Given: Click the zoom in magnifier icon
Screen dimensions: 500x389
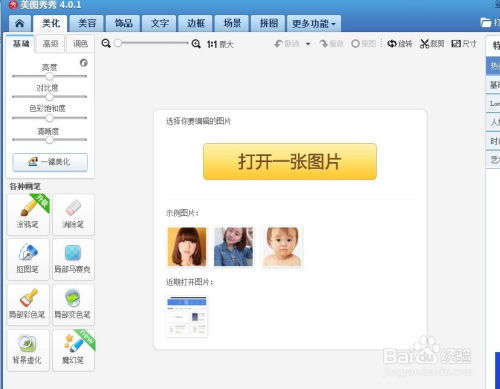Looking at the screenshot, I should 196,44.
